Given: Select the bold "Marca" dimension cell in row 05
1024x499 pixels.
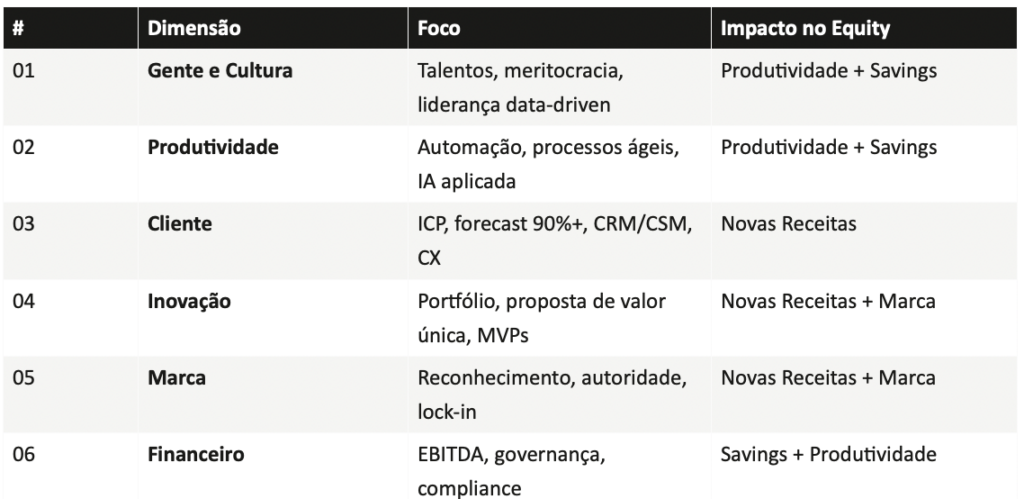Looking at the screenshot, I should click(x=175, y=378).
